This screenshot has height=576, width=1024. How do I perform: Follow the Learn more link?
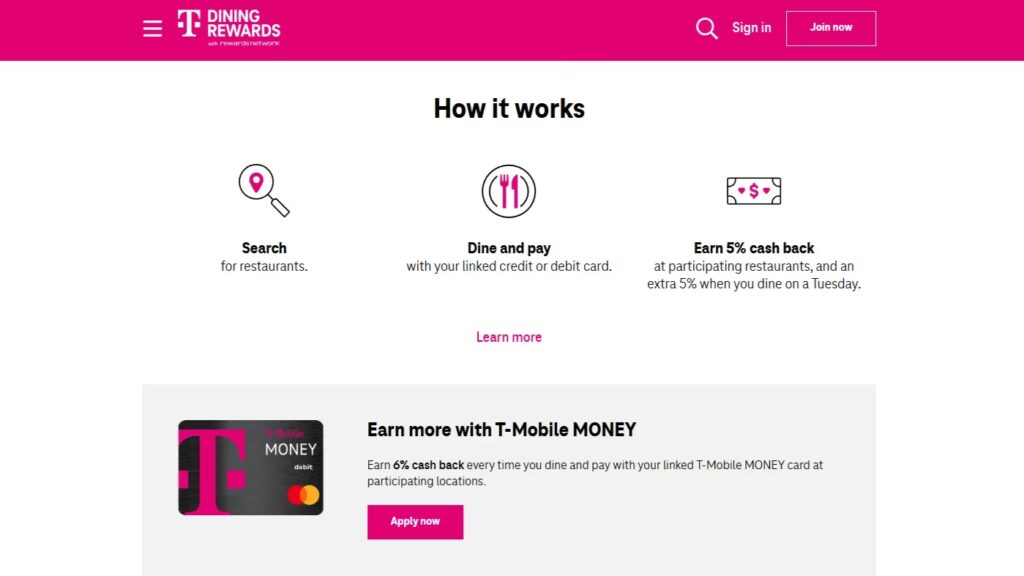(508, 337)
